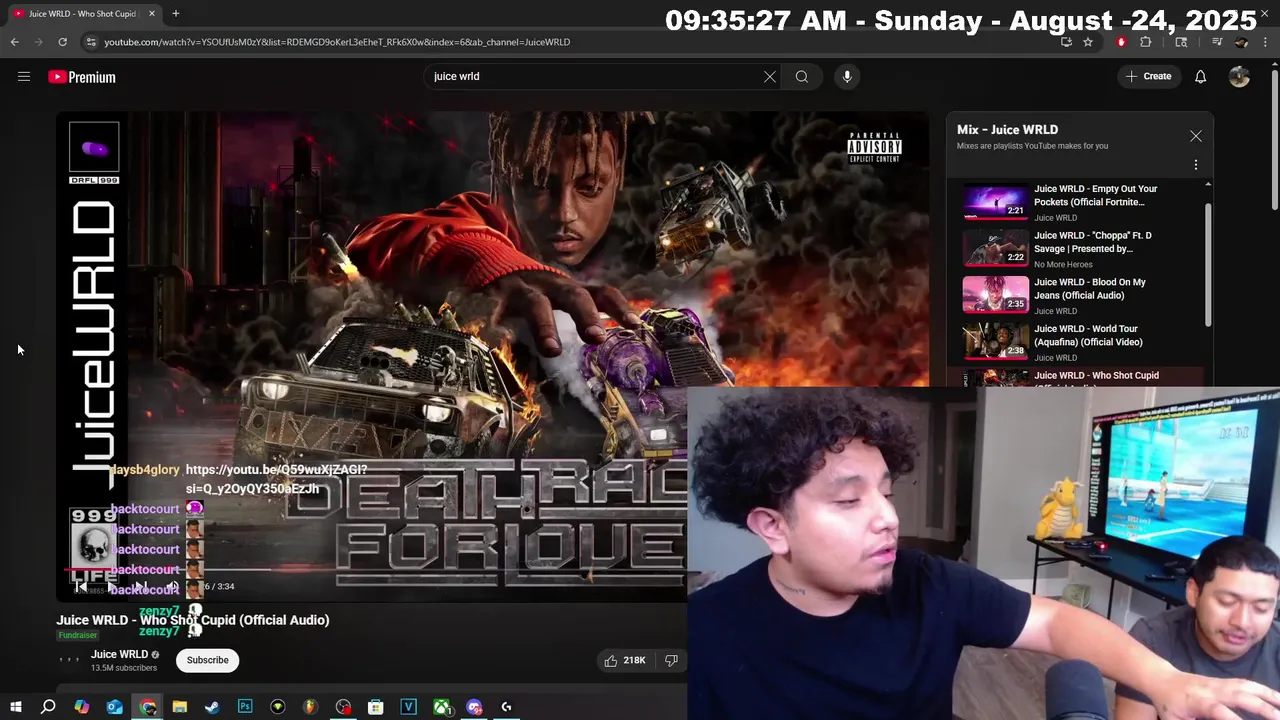Viewport: 1280px width, 720px height.
Task: Open the YouTube account avatar menu
Action: (x=1239, y=77)
